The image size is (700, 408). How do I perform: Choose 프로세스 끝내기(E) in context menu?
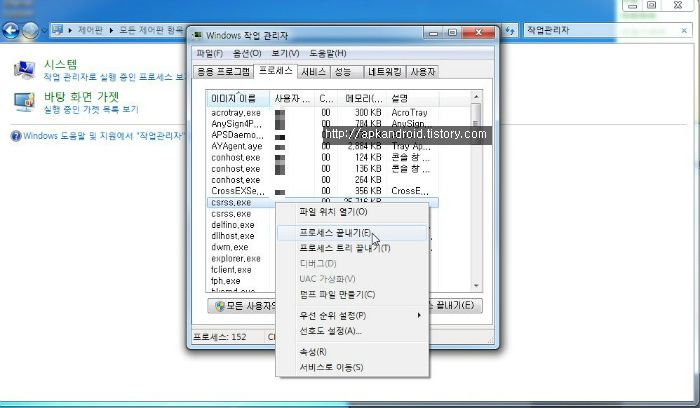352,233
